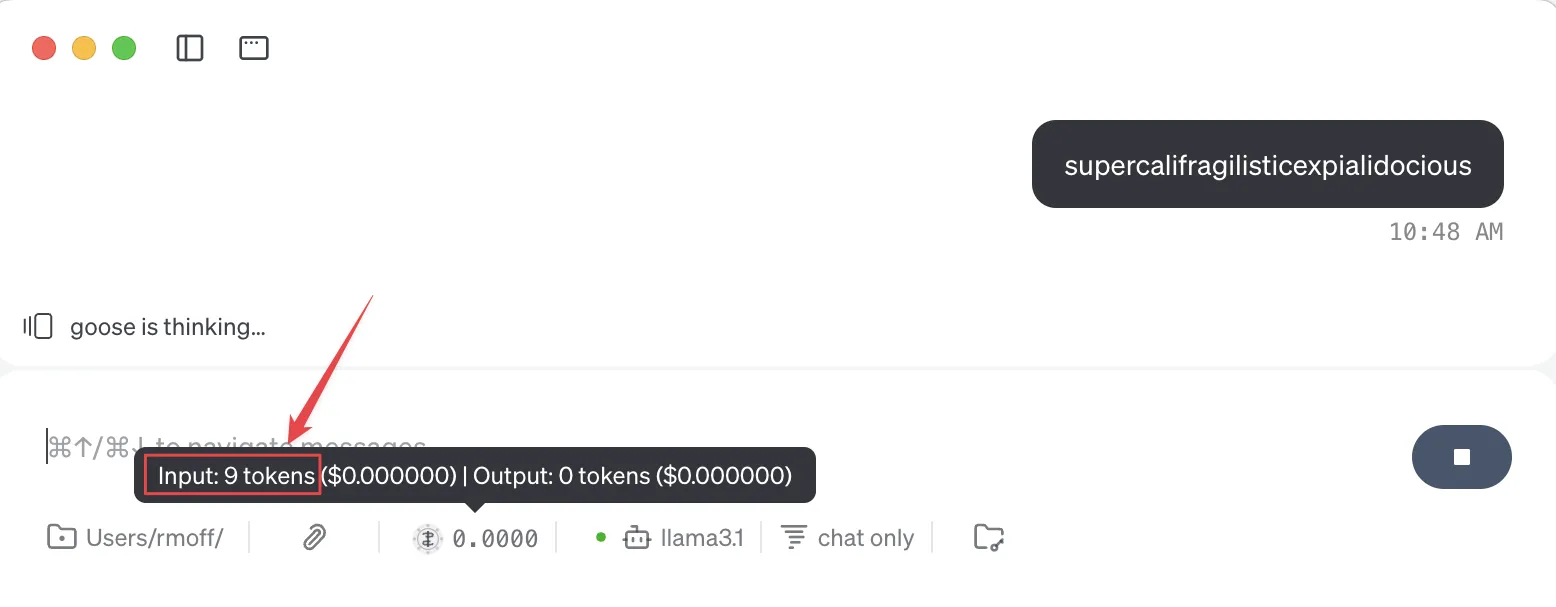
Task: Click the coin cost icon
Action: point(427,538)
